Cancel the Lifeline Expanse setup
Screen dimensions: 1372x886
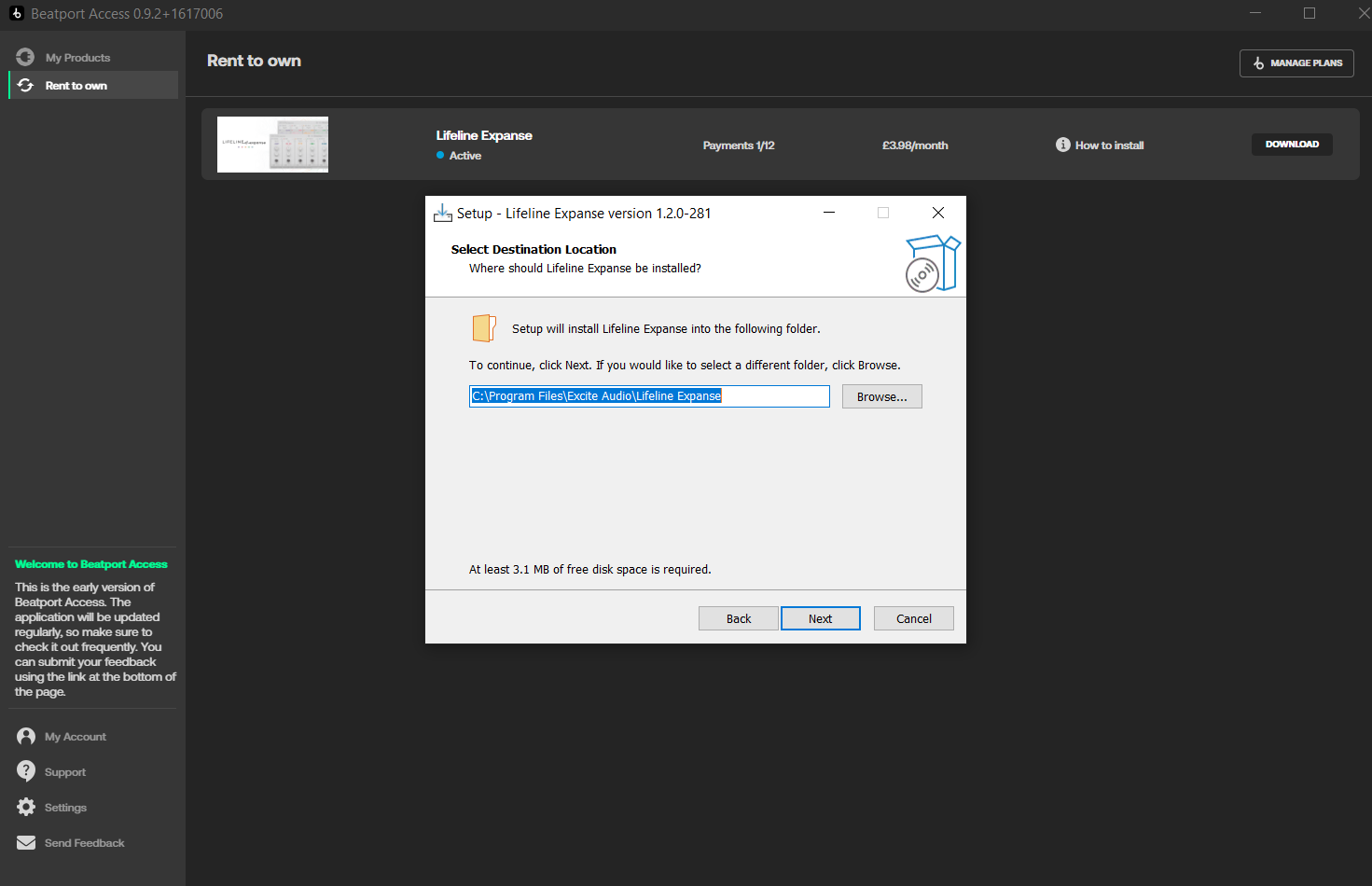pos(913,618)
